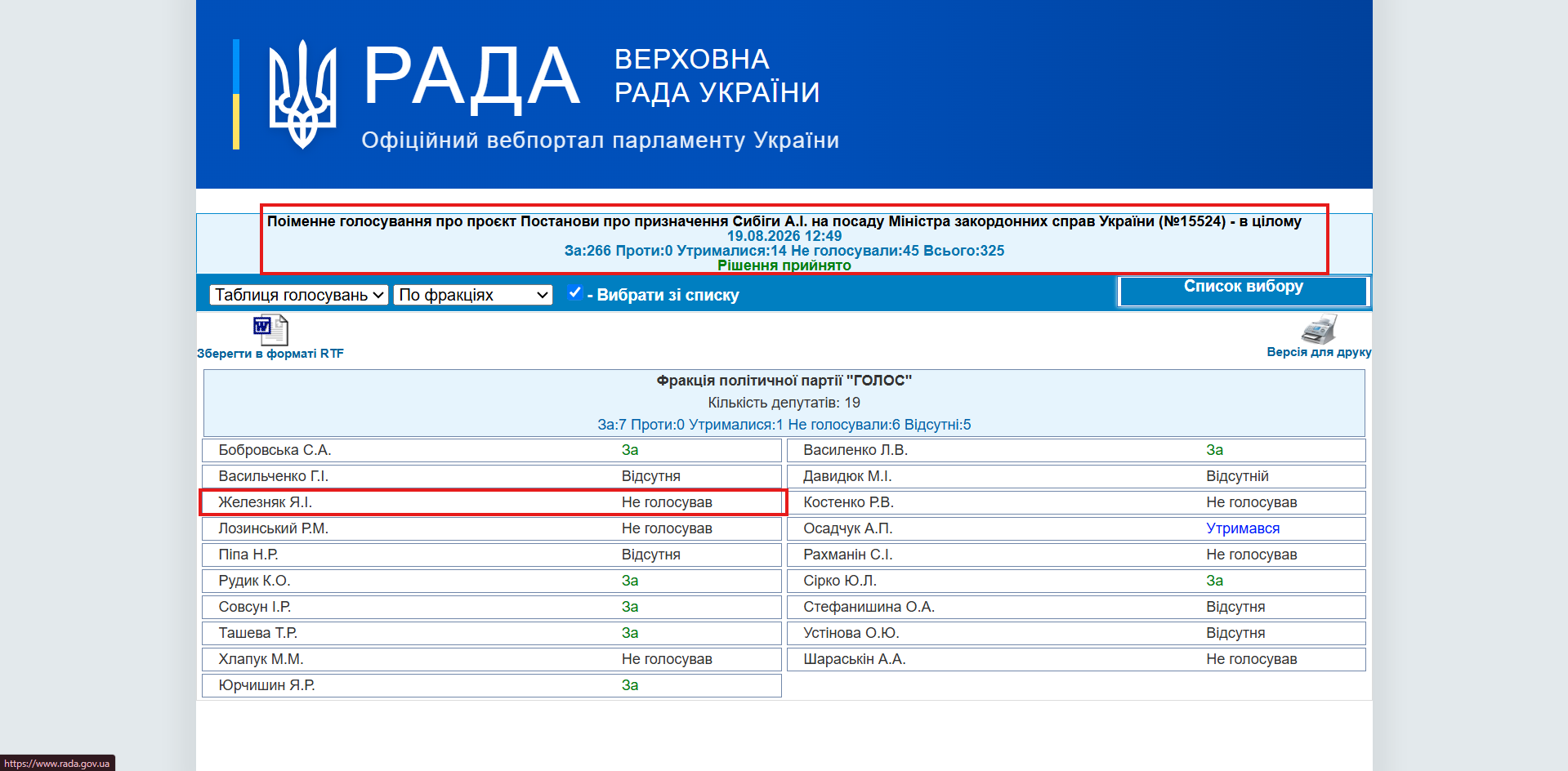Image resolution: width=1568 pixels, height=771 pixels.
Task: Click 'Офіційний вебпортал парламенту України' text
Action: tap(601, 140)
